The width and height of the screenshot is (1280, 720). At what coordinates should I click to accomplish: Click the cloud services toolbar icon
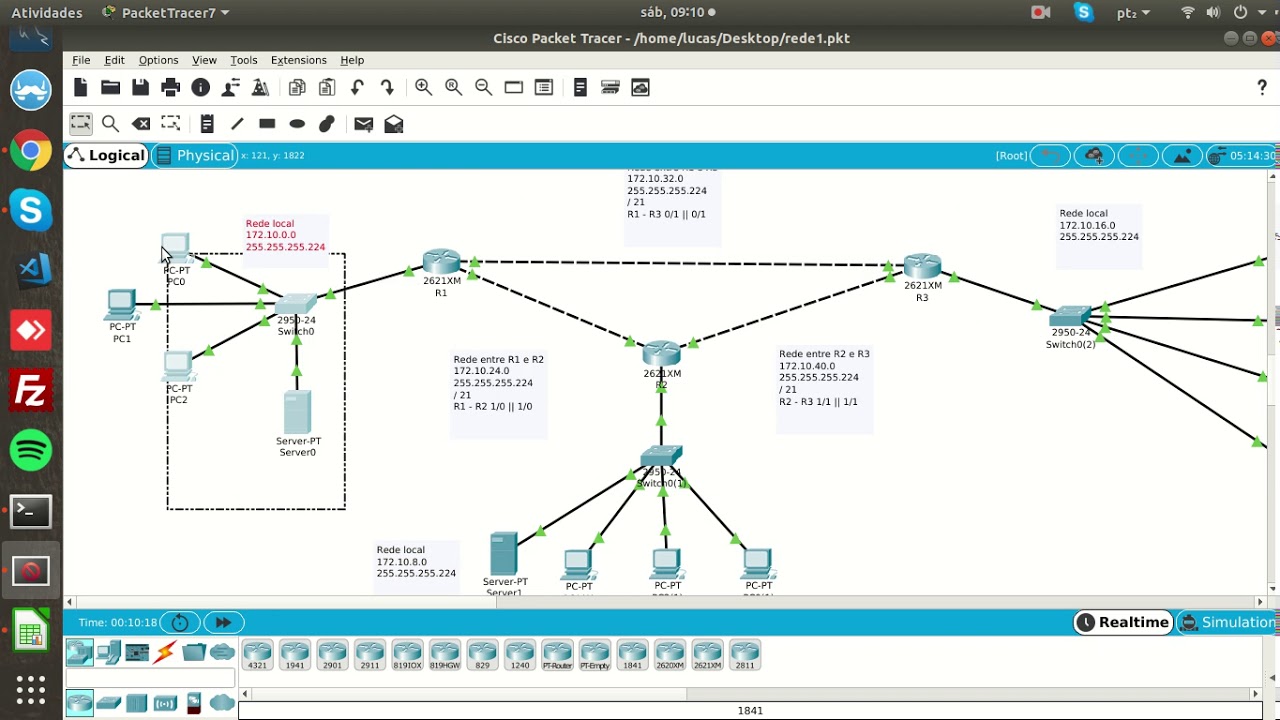pyautogui.click(x=641, y=88)
